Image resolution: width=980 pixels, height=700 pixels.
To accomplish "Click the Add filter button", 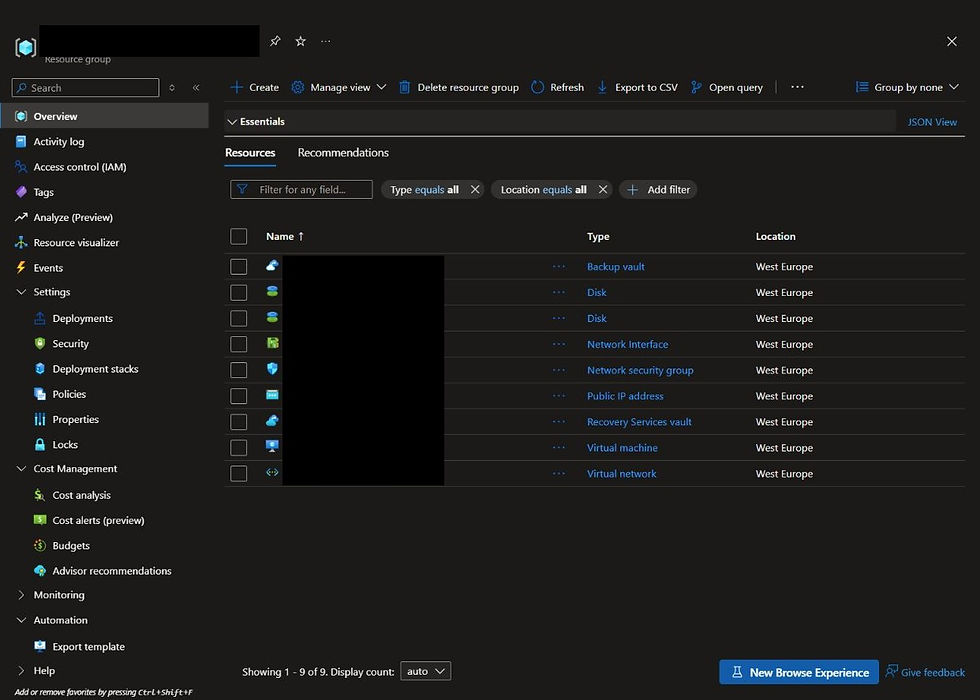I will point(658,189).
